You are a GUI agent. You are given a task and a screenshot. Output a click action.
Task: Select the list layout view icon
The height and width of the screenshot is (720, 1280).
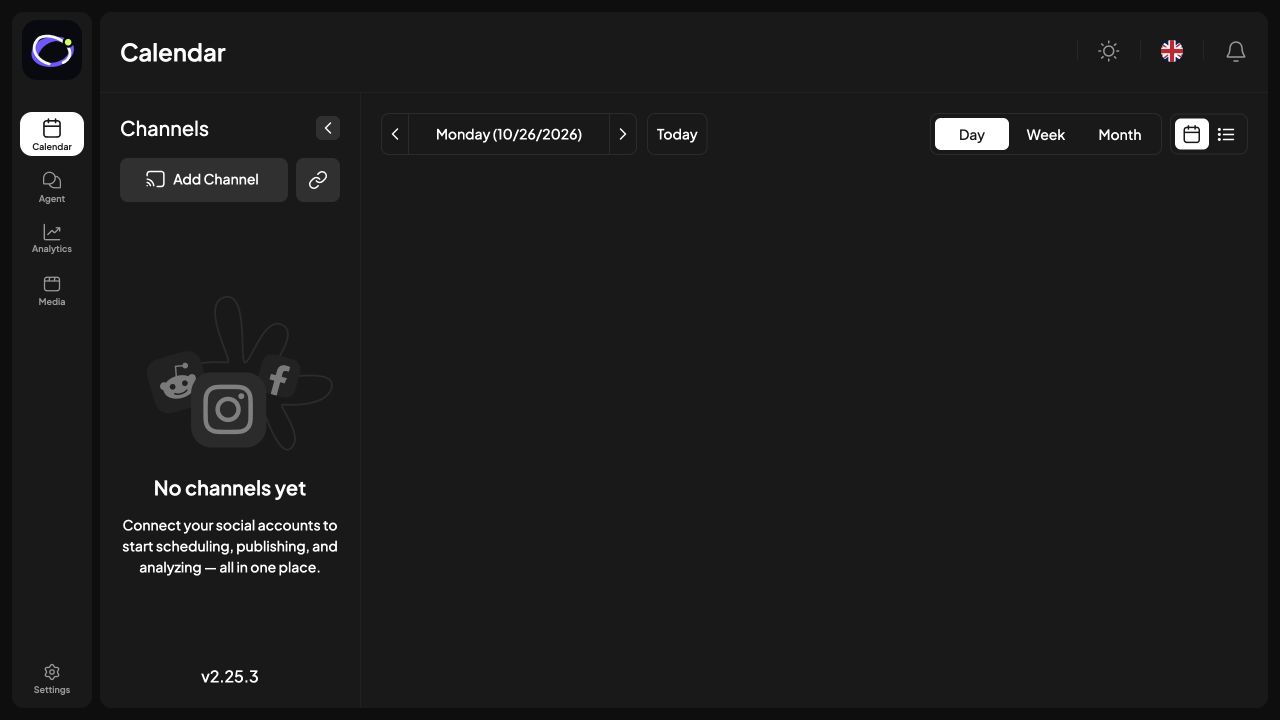pos(1226,134)
